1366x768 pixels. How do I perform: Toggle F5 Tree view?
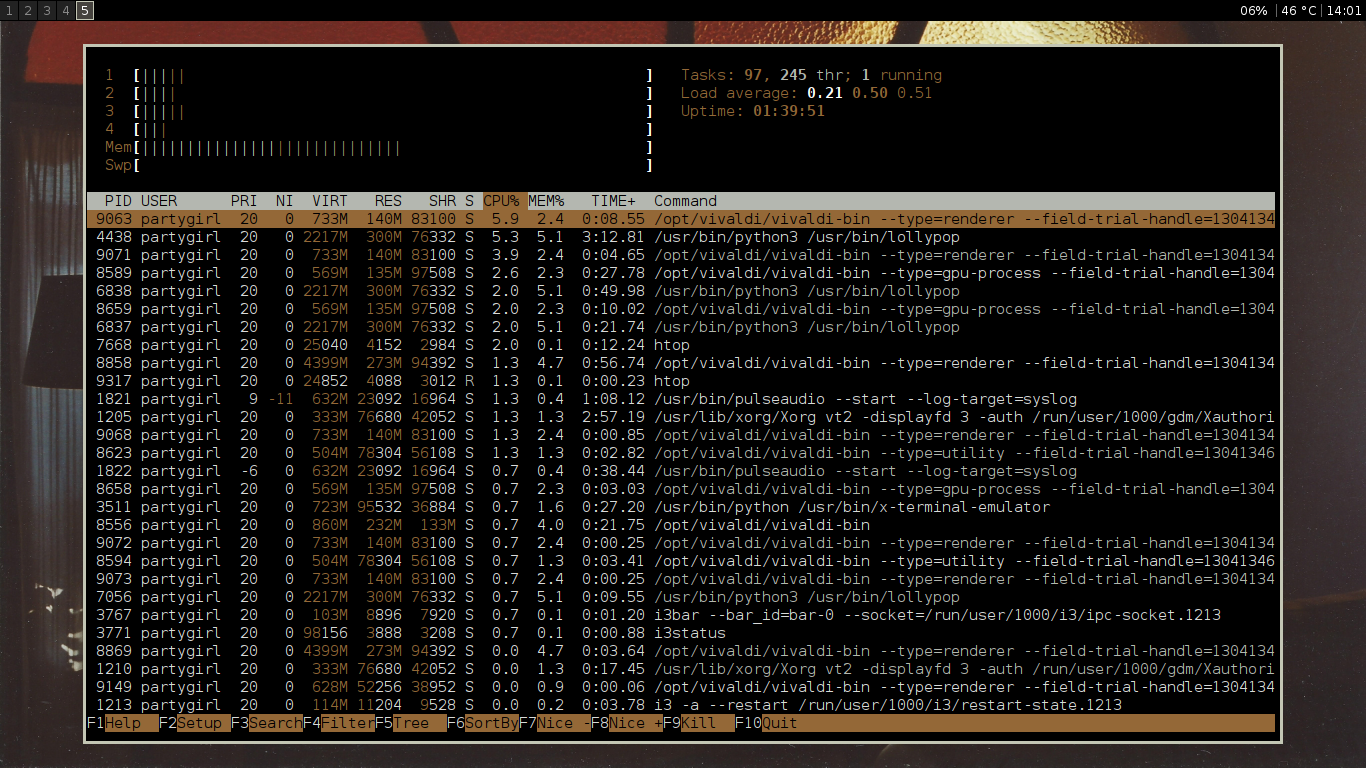(x=410, y=723)
